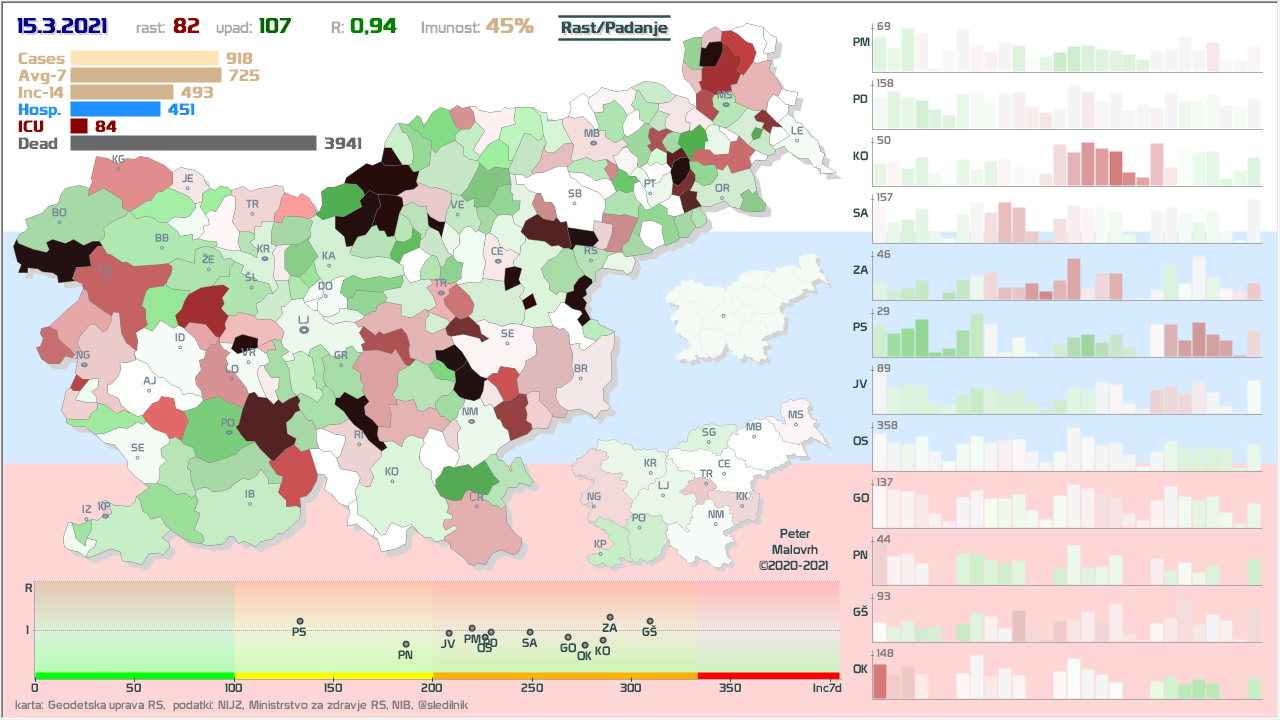Click the Imunost 45% indicator
Screen dimensions: 1280x720
[x=477, y=27]
